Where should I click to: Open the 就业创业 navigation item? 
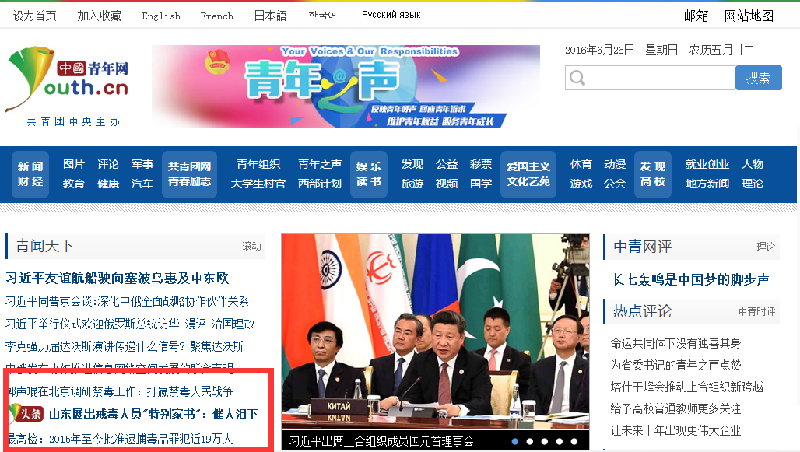pyautogui.click(x=707, y=164)
